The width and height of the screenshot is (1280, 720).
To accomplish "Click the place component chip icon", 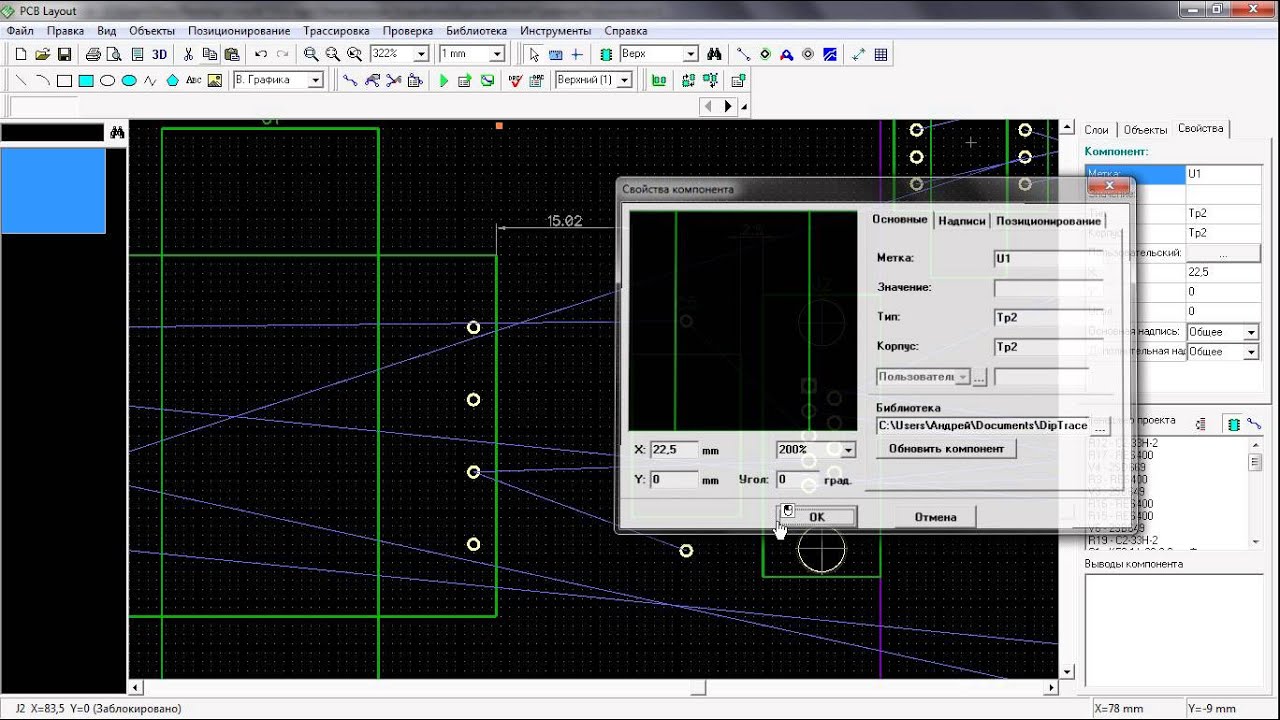I will (x=606, y=54).
